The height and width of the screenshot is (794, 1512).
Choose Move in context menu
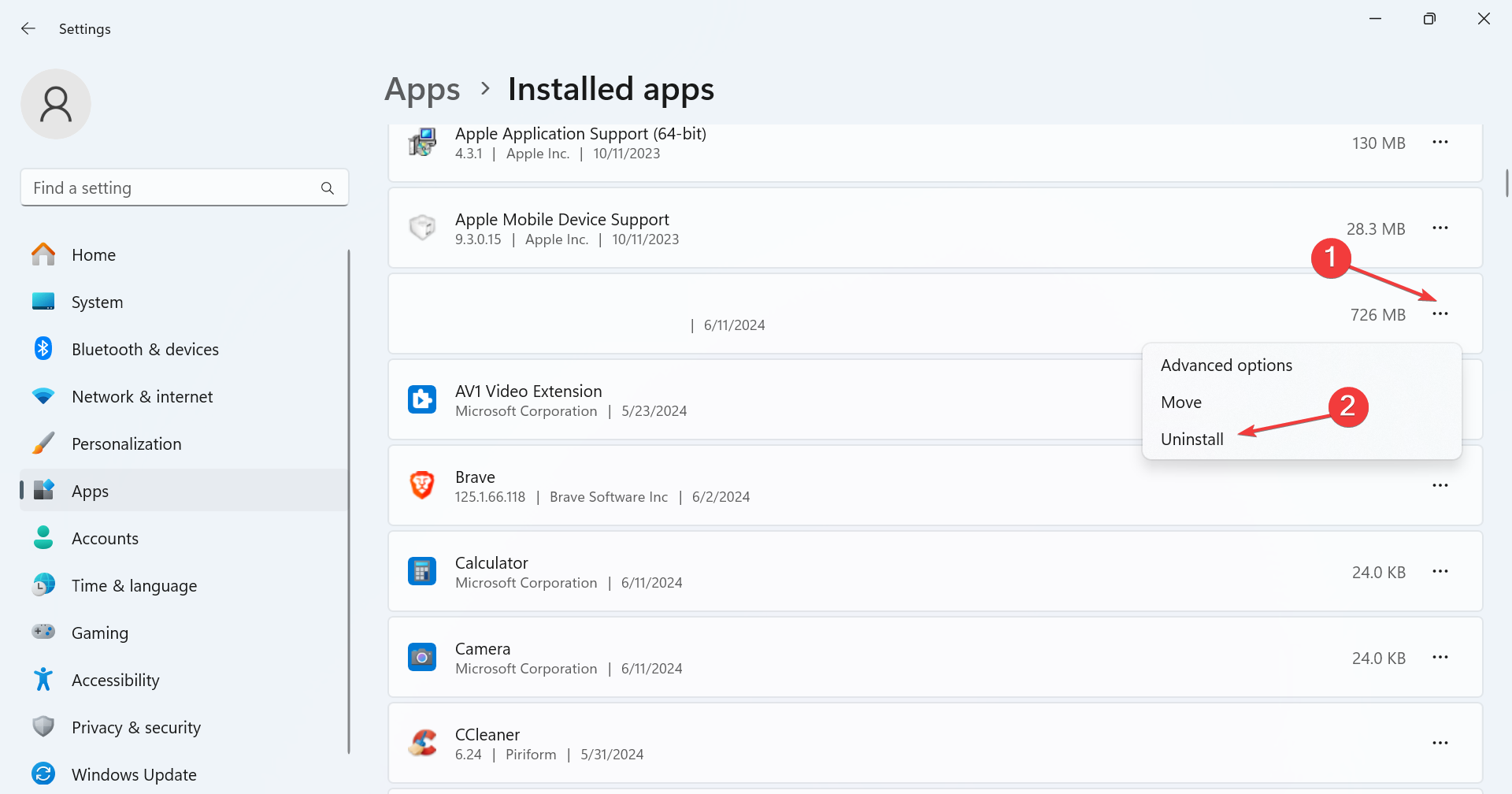pos(1302,403)
